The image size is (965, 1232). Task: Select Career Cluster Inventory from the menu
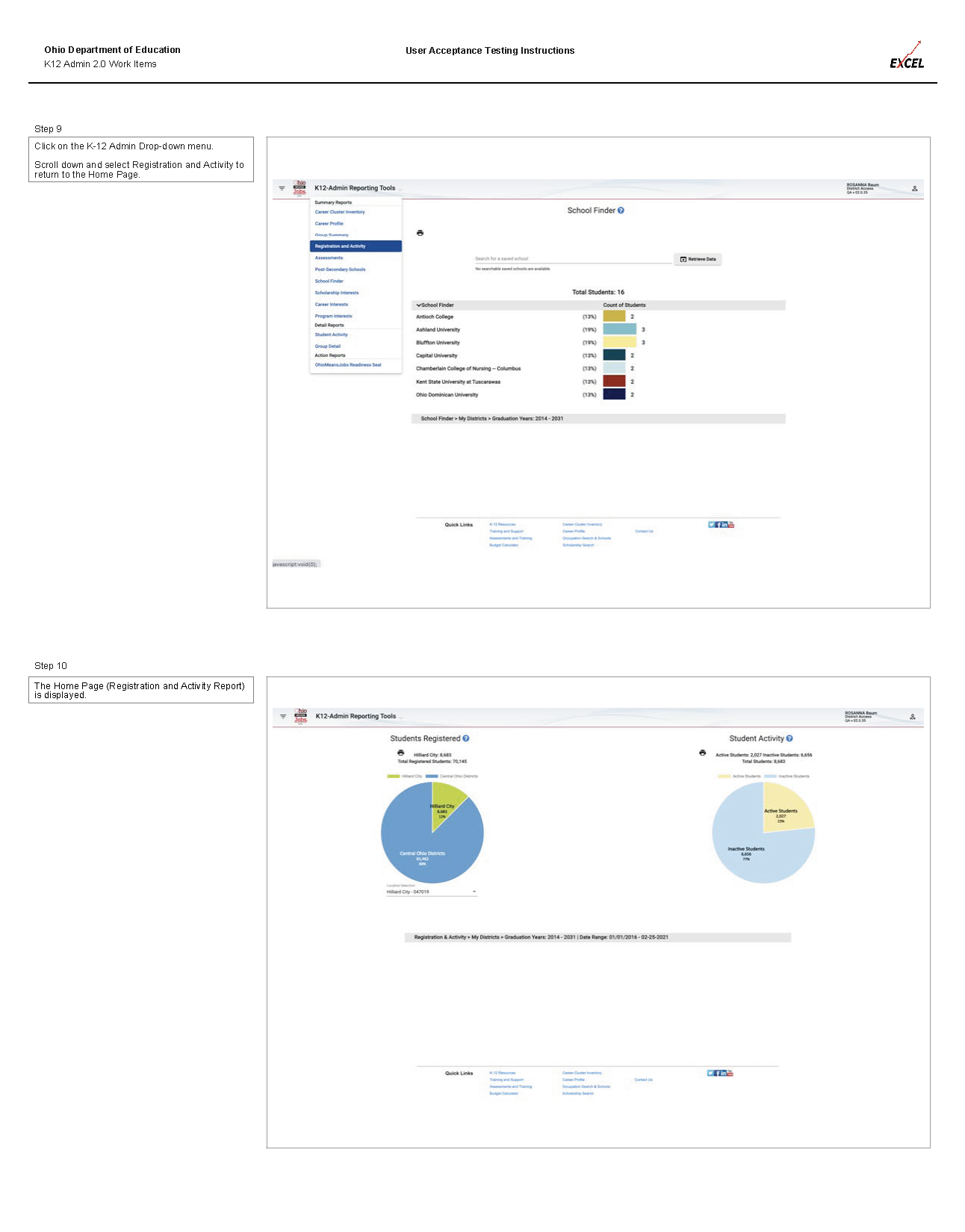coord(340,212)
